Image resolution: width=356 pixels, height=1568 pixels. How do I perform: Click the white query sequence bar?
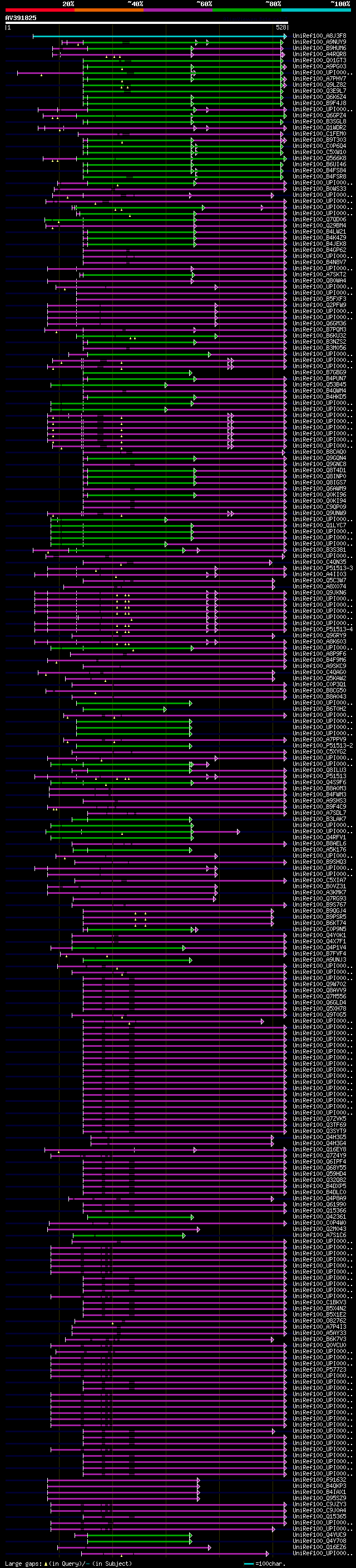(x=146, y=23)
